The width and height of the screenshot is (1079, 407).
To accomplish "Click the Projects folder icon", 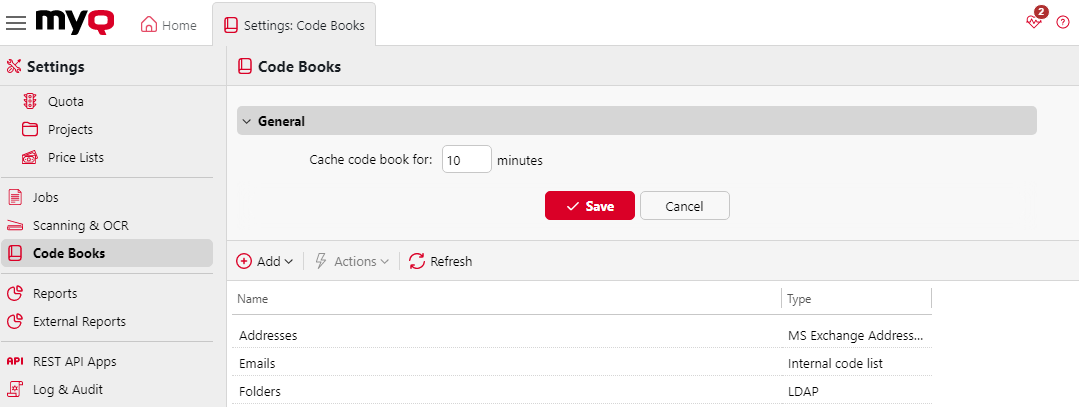I will tap(30, 129).
